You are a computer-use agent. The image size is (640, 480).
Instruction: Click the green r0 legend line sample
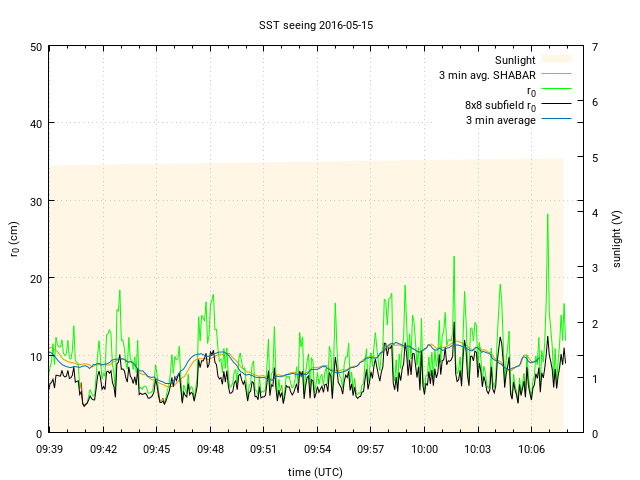point(555,90)
